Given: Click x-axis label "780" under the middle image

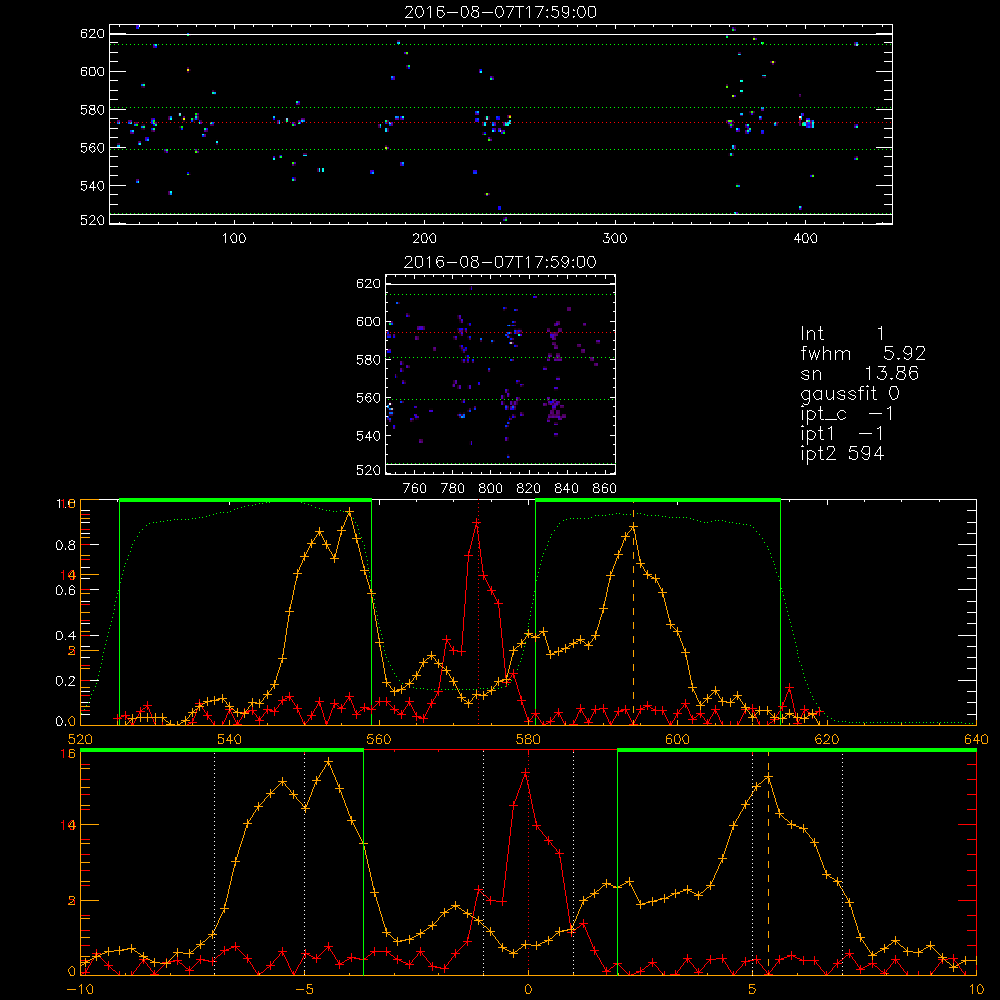Looking at the screenshot, I should 453,489.
